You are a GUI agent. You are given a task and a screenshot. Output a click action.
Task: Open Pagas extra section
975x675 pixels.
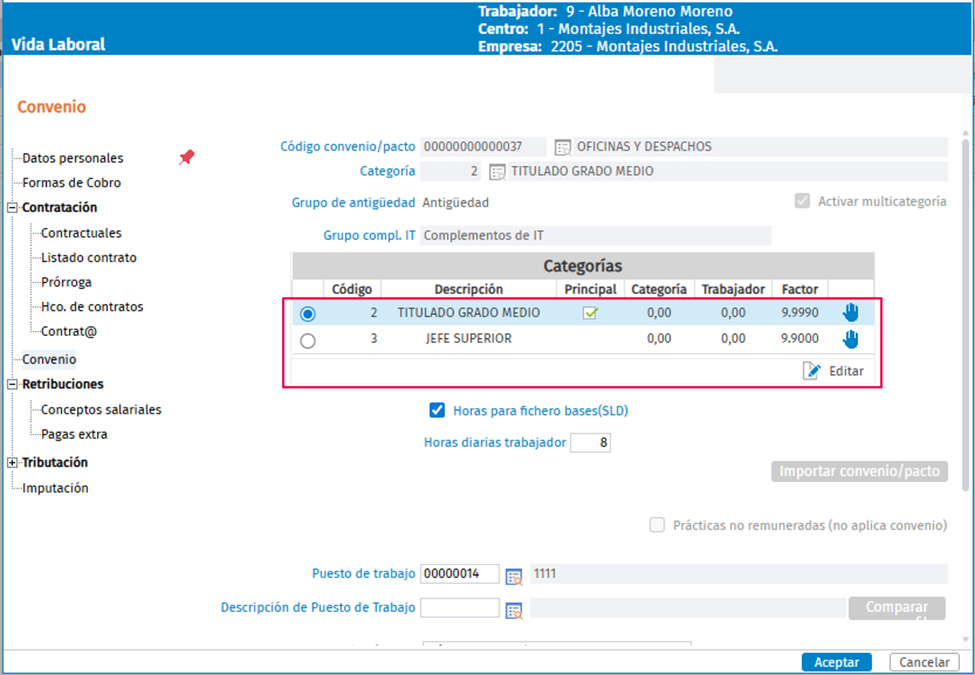point(74,434)
